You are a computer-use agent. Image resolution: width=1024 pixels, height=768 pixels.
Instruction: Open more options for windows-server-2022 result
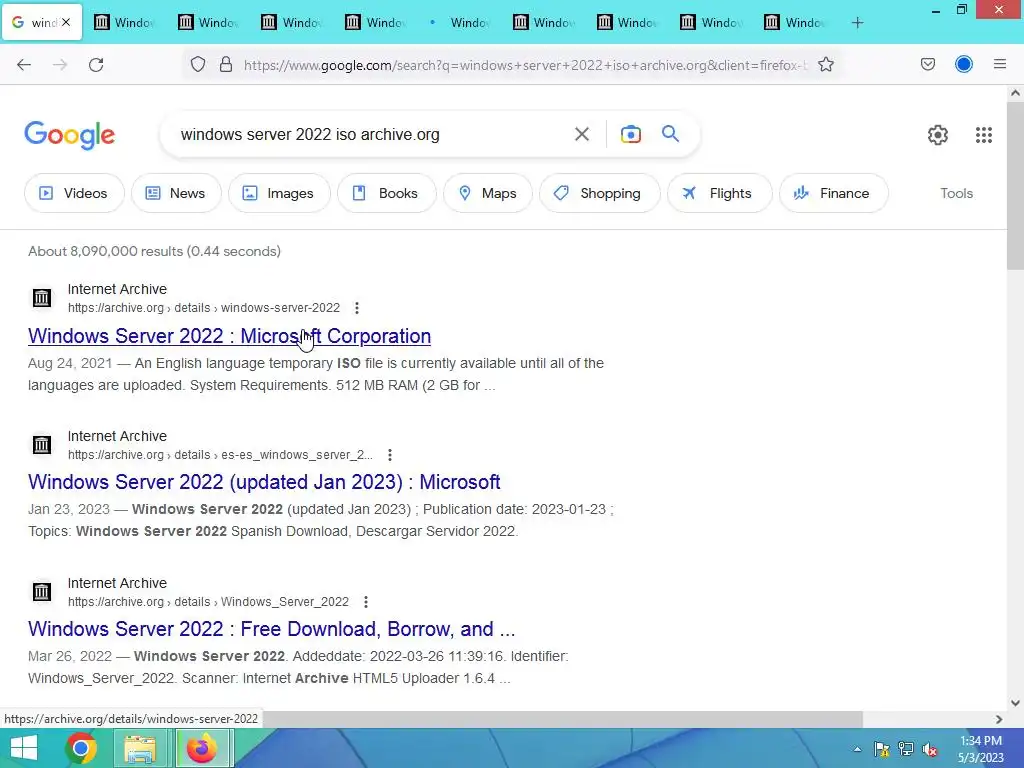click(357, 308)
